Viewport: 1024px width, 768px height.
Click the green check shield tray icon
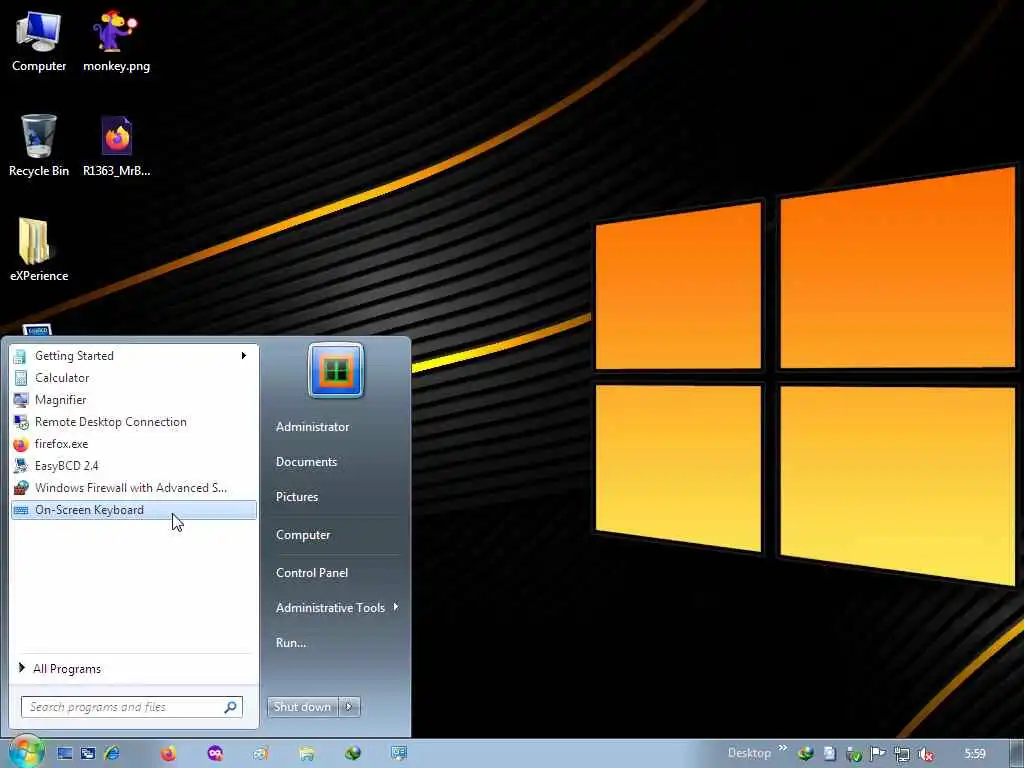pos(854,754)
